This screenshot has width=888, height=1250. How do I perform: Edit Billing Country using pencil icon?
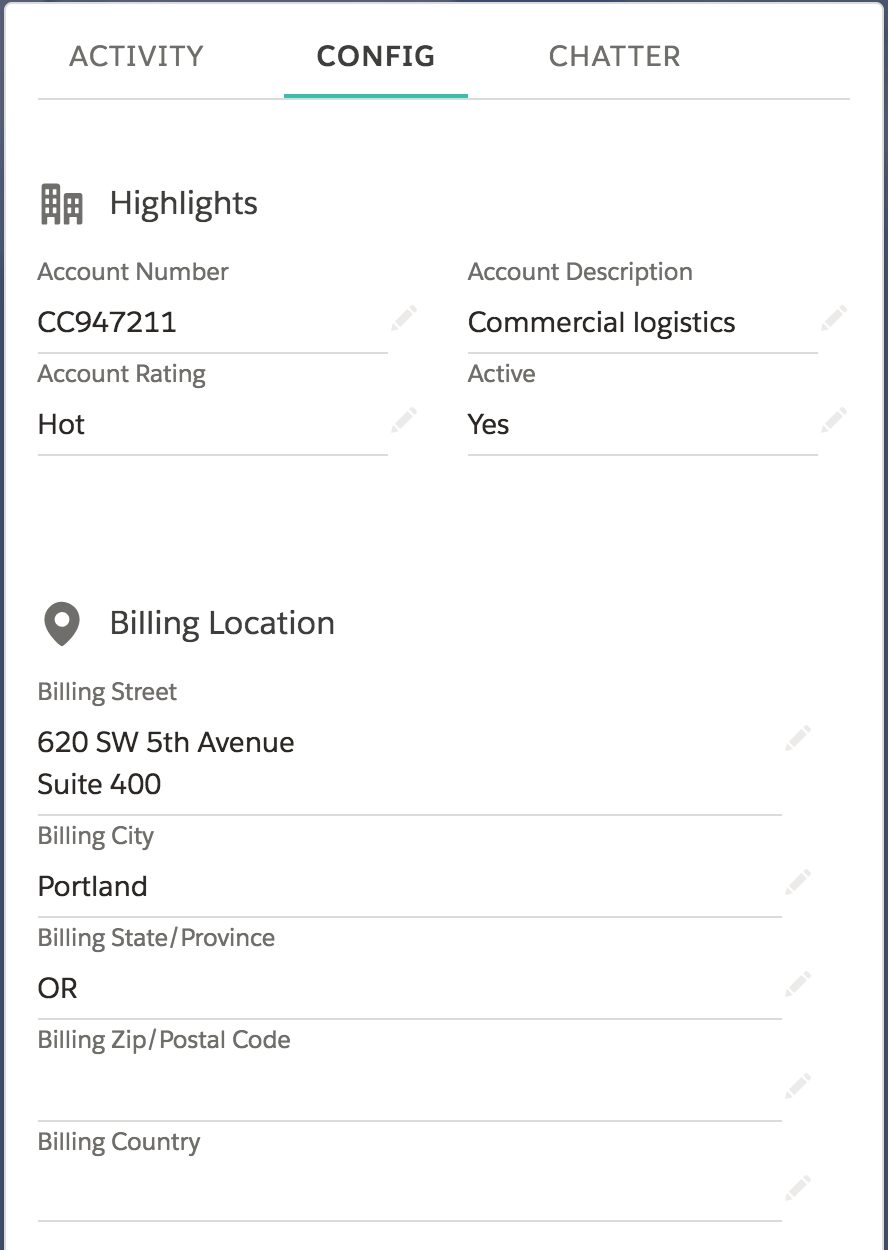click(x=797, y=1188)
